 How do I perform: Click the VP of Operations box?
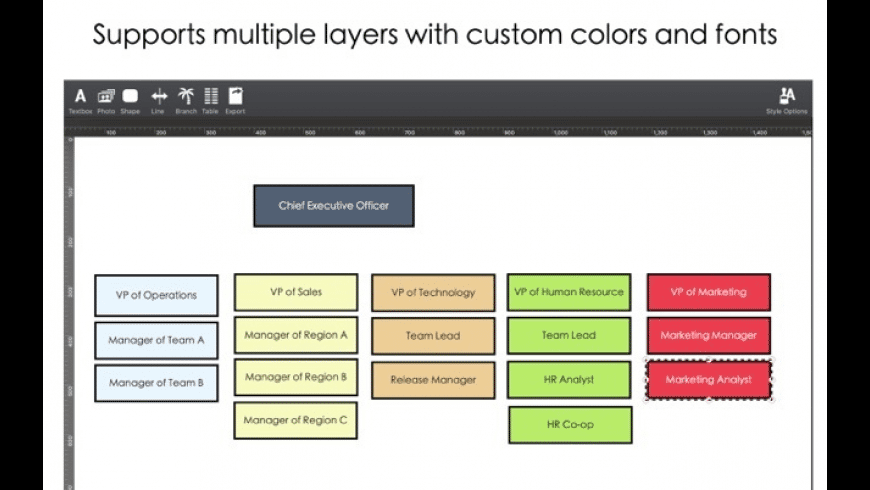[x=156, y=295]
